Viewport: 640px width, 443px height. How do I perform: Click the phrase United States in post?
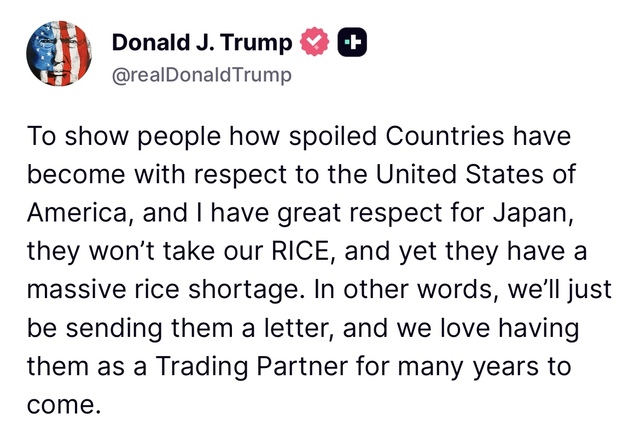click(459, 174)
